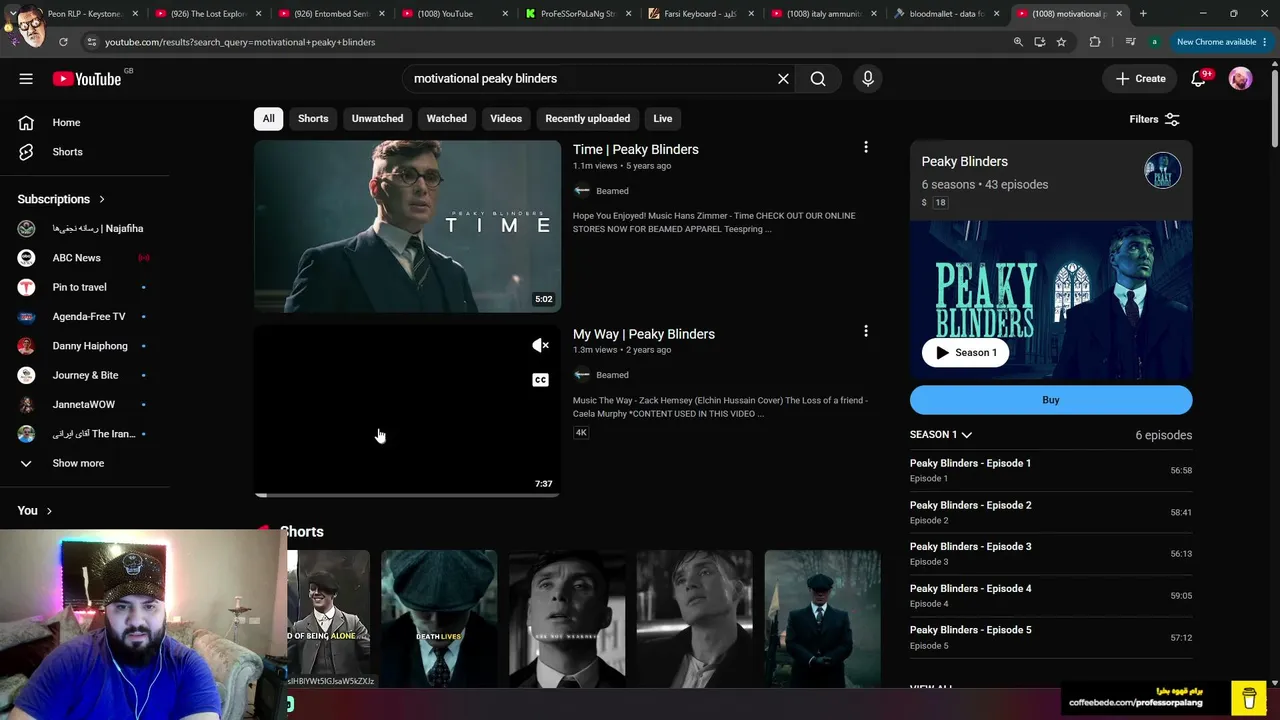Viewport: 1280px width, 720px height.
Task: Switch to the ProFeSSorPaLaNg tab
Action: coord(578,14)
